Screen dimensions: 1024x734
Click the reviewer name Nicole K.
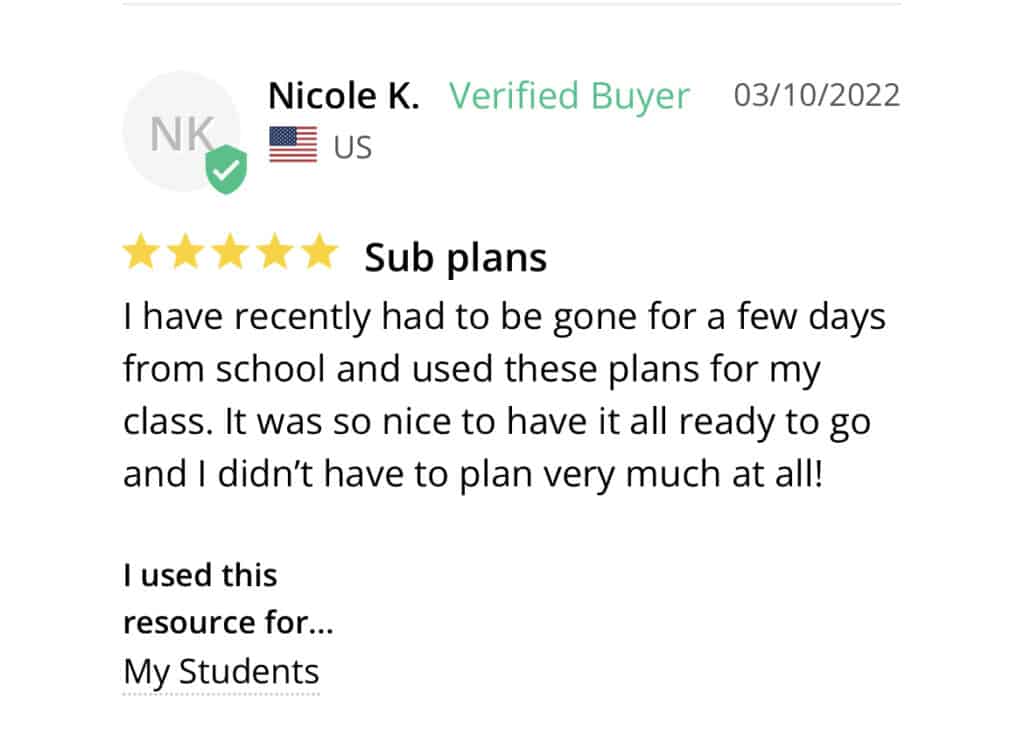click(x=344, y=95)
